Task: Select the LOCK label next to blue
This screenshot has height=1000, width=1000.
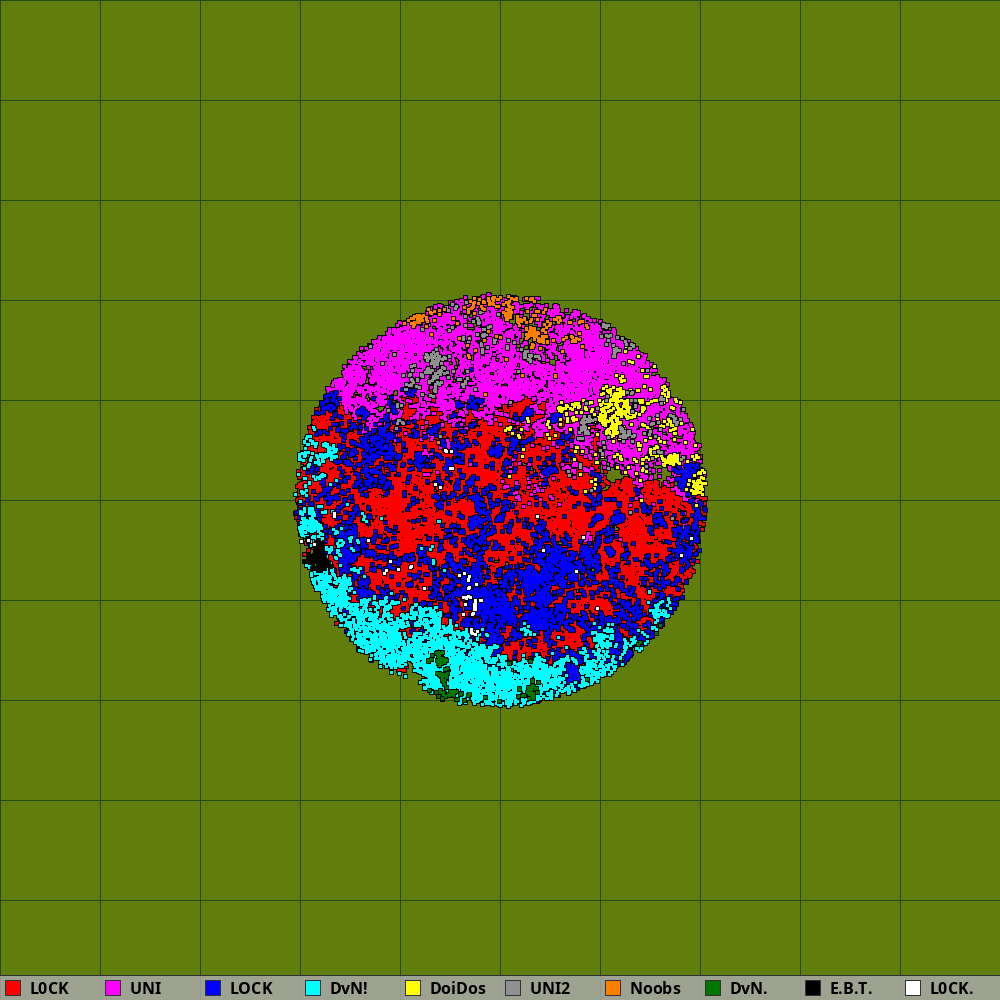Action: pyautogui.click(x=251, y=988)
